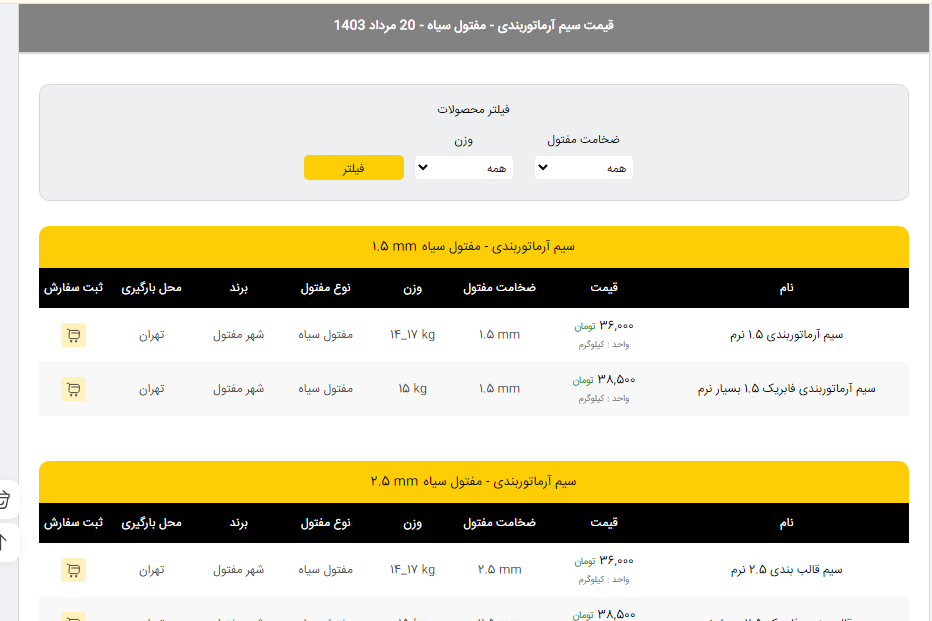Click cart icon for فابریک ۱.۵ بسیار نرم row
The width and height of the screenshot is (932, 621).
[x=73, y=388]
